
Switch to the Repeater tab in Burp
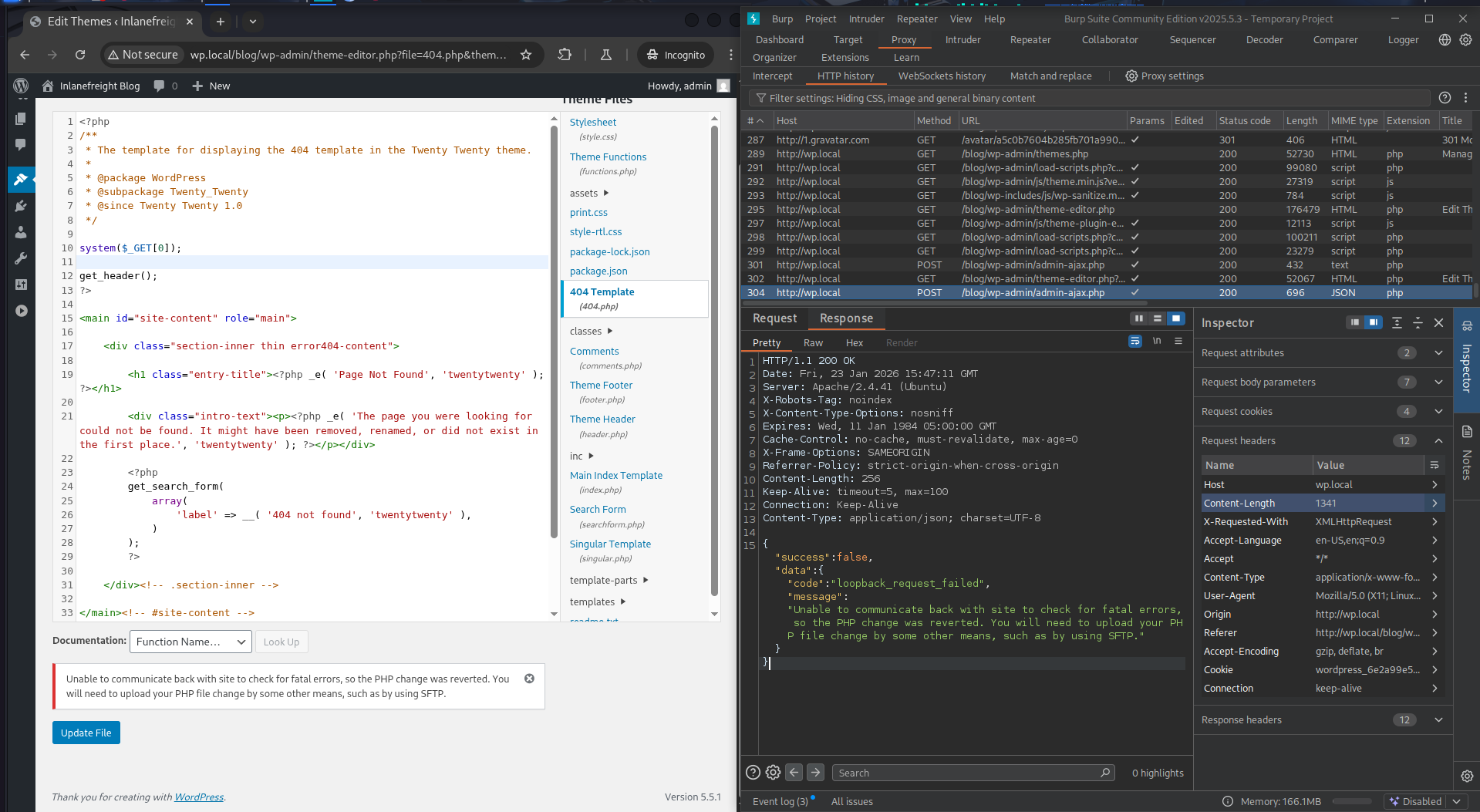[1030, 39]
